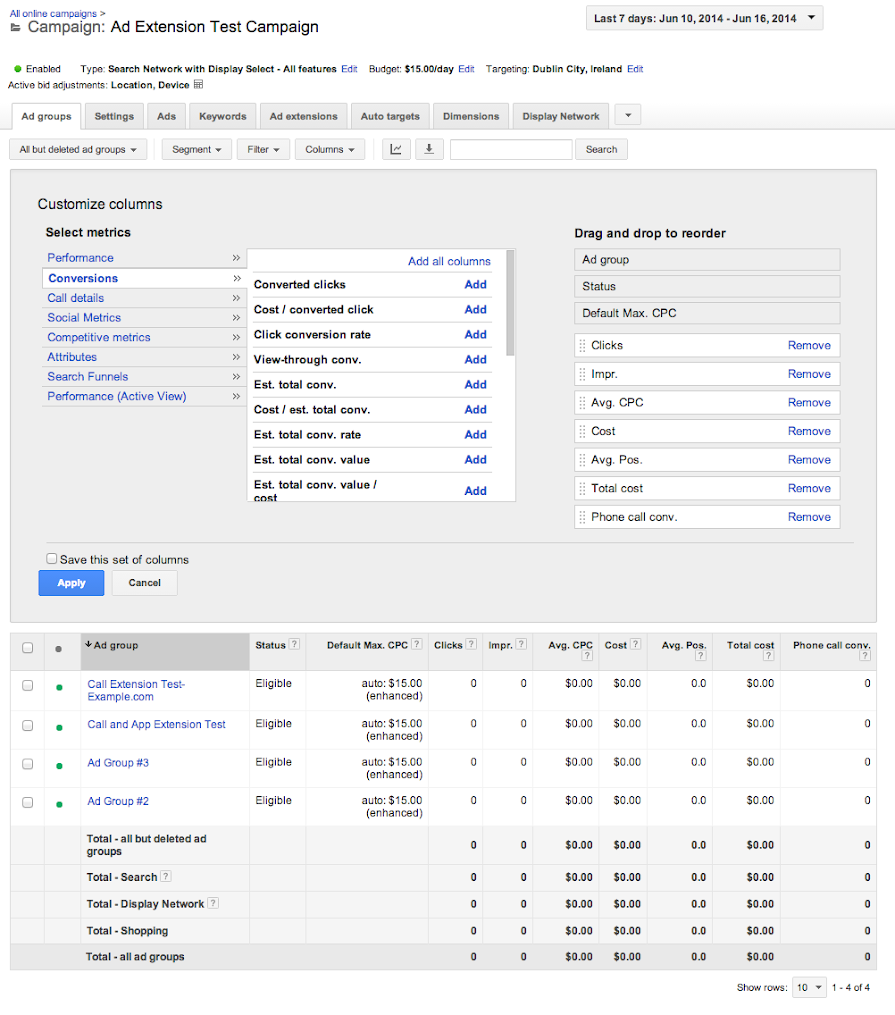Click the ad group search input field
The image size is (895, 1015).
(510, 149)
